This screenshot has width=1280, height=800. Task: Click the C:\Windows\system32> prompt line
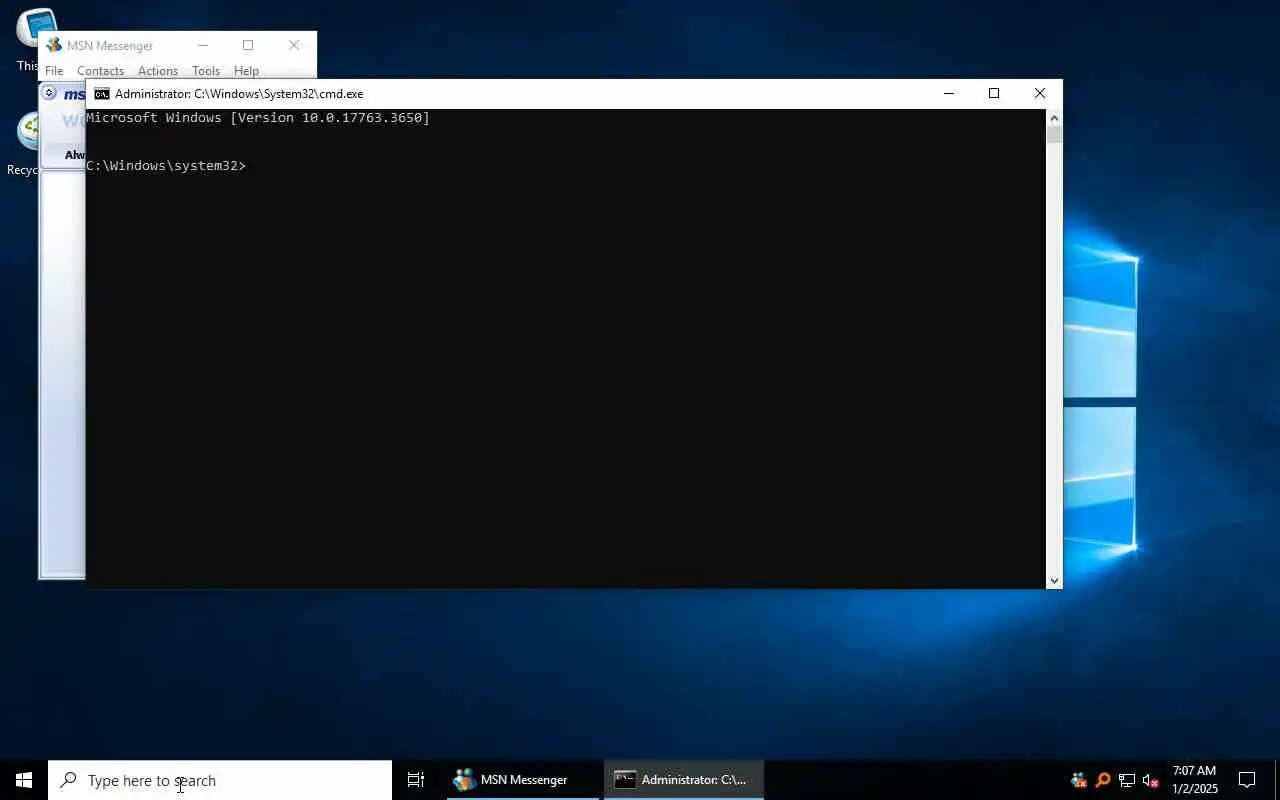(x=166, y=166)
